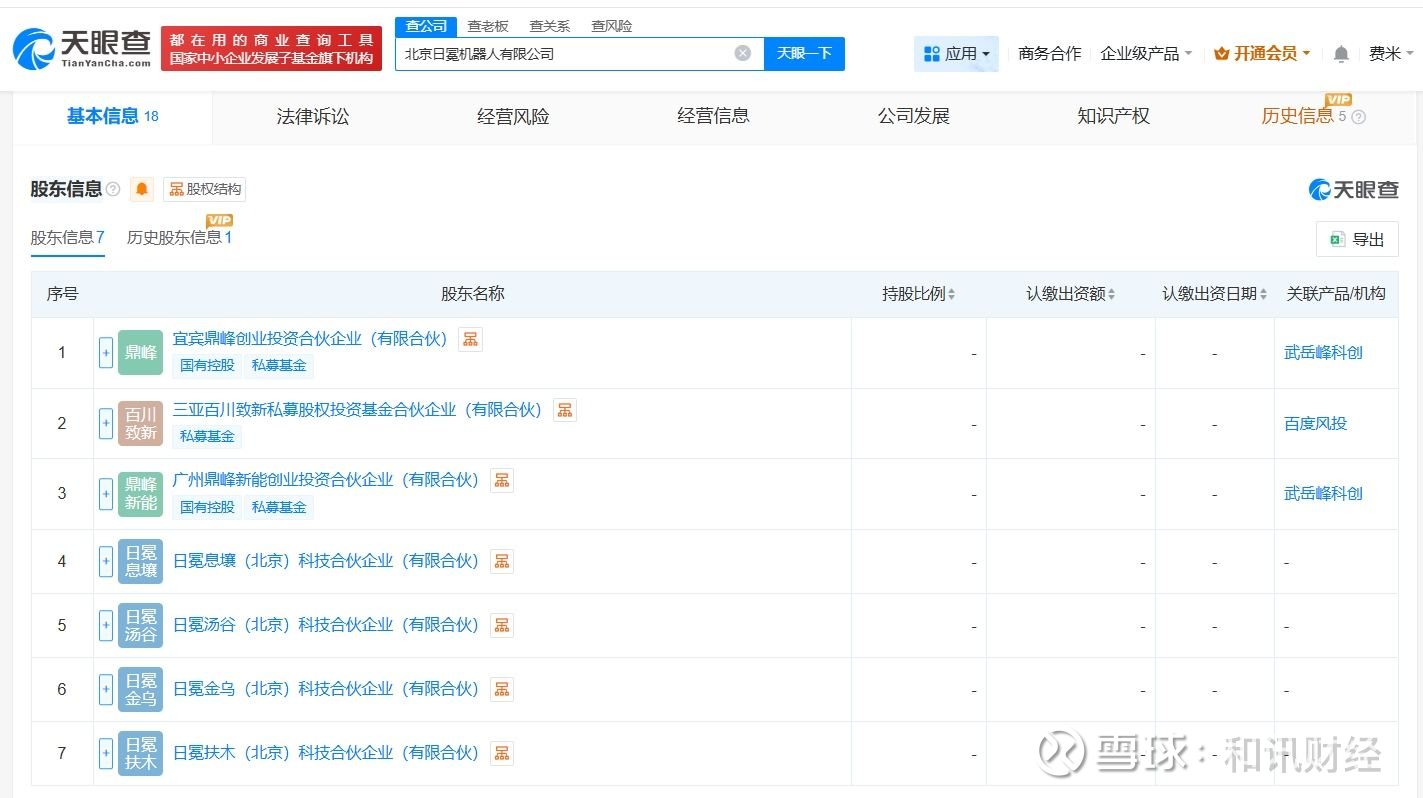Viewport: 1423px width, 798px height.
Task: Click the 天眼一下 search button
Action: [x=804, y=53]
